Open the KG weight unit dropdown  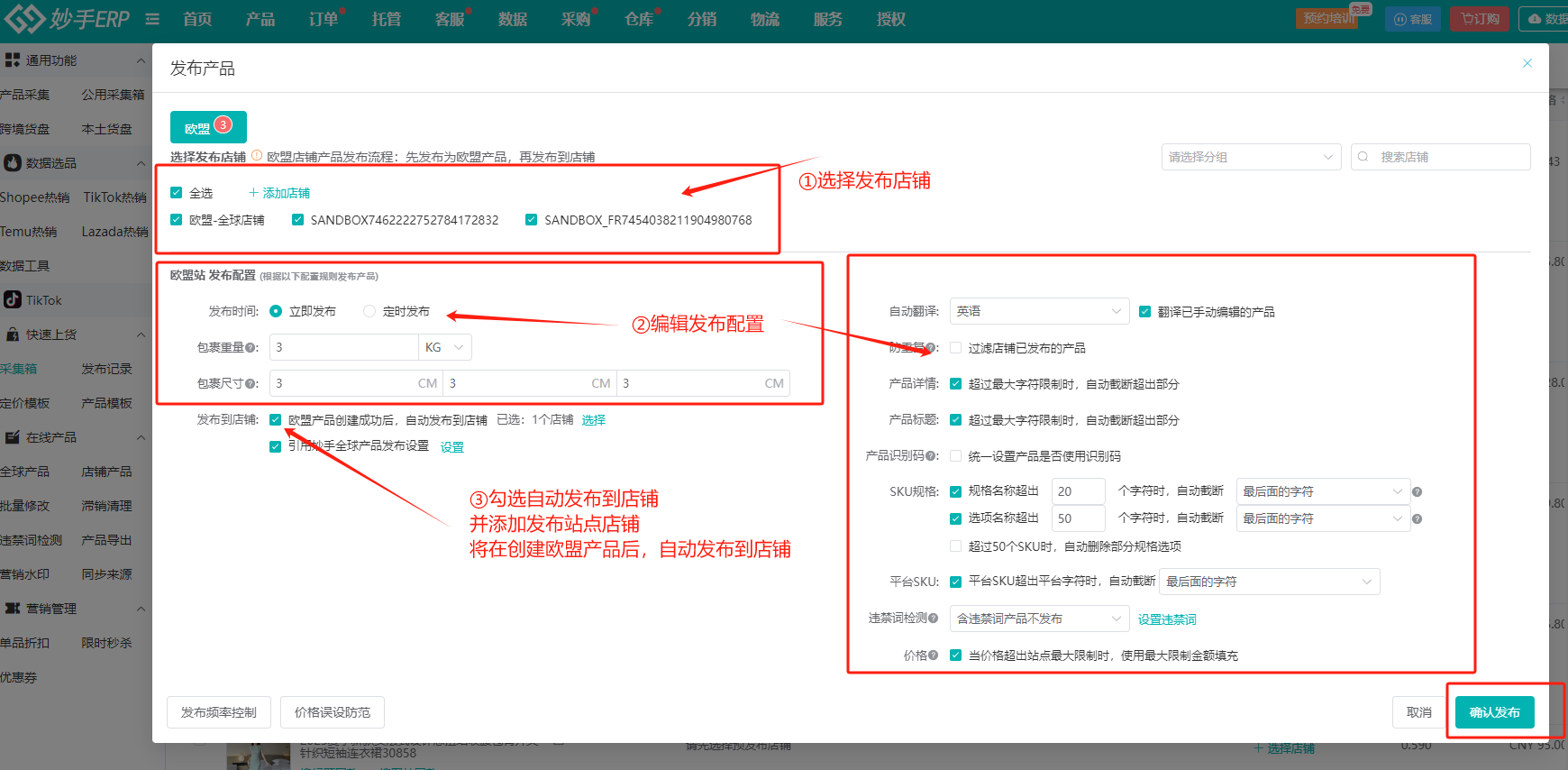click(445, 347)
